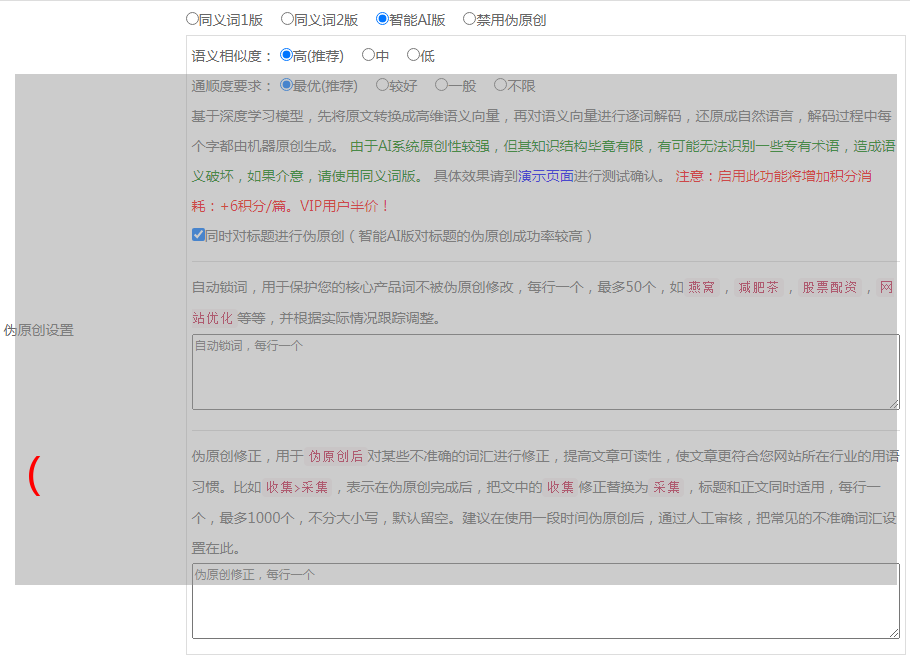Set 语义相似度 to 中

pyautogui.click(x=368, y=56)
